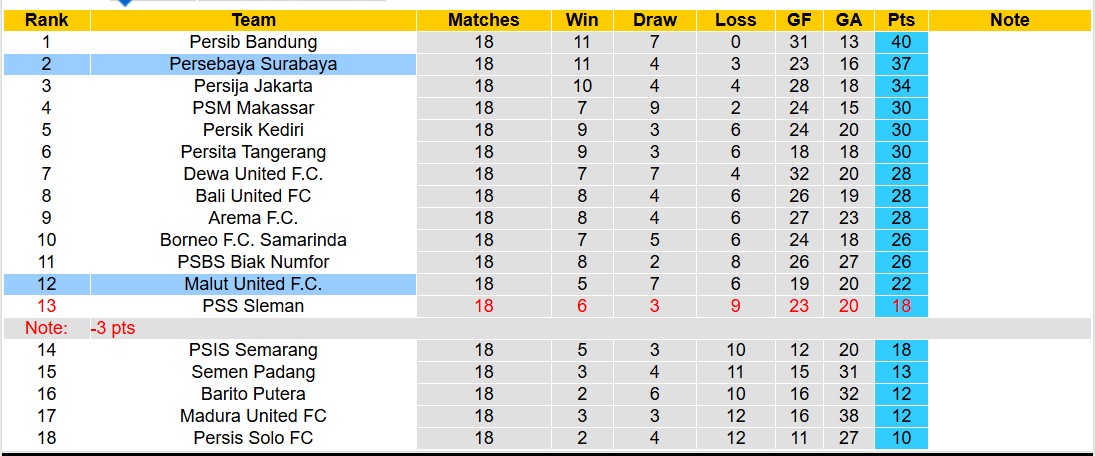Select the highlighted Persebaya Surabaya row
1095x456 pixels.
(253, 64)
